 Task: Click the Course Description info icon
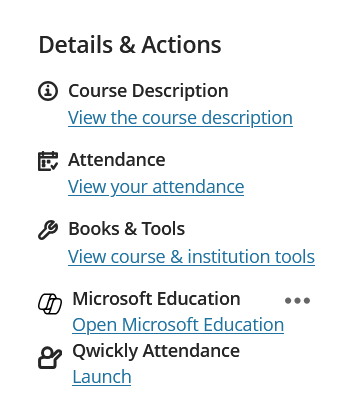[48, 91]
